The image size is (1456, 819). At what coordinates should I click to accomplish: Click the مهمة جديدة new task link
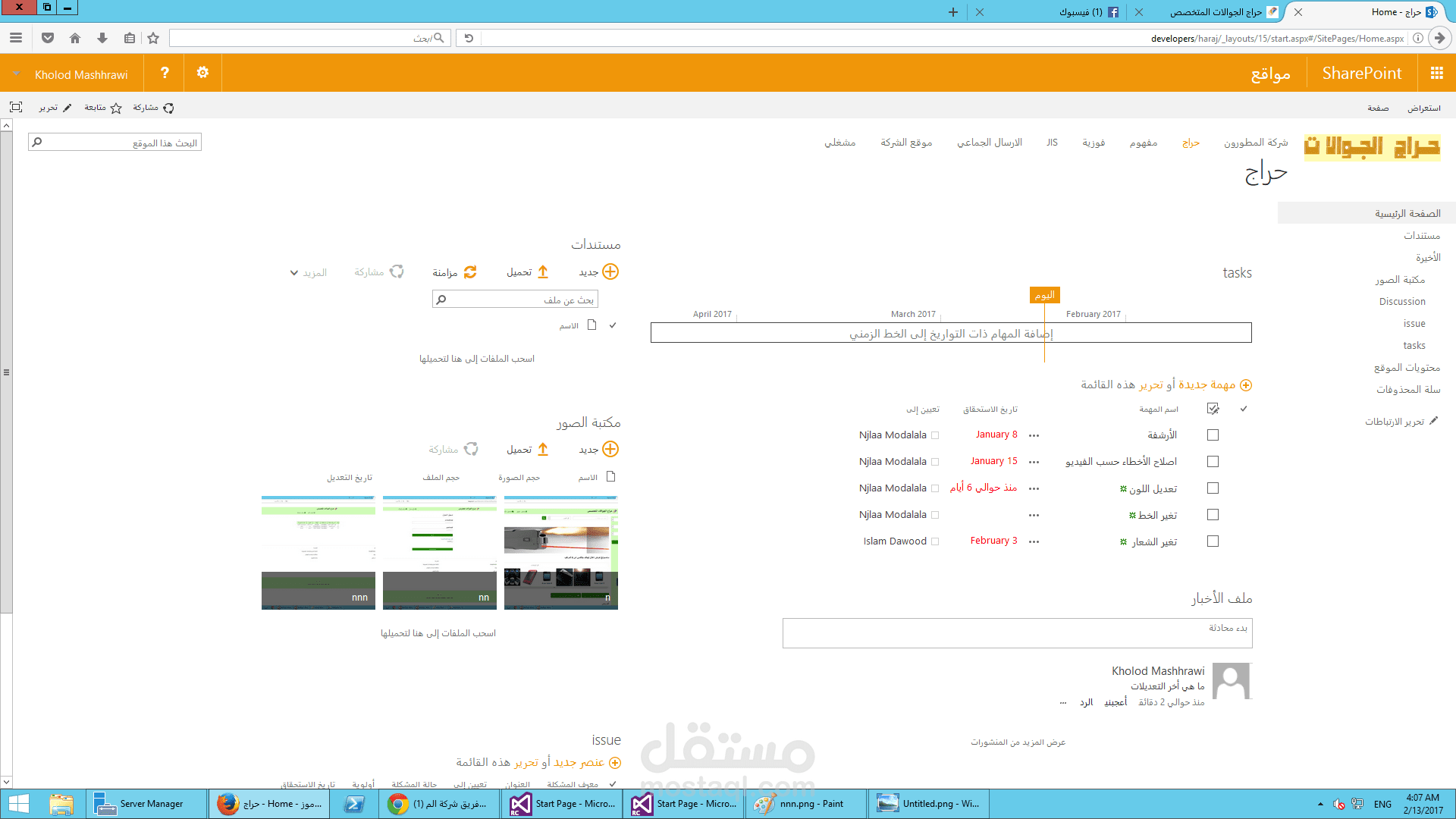[x=1207, y=384]
